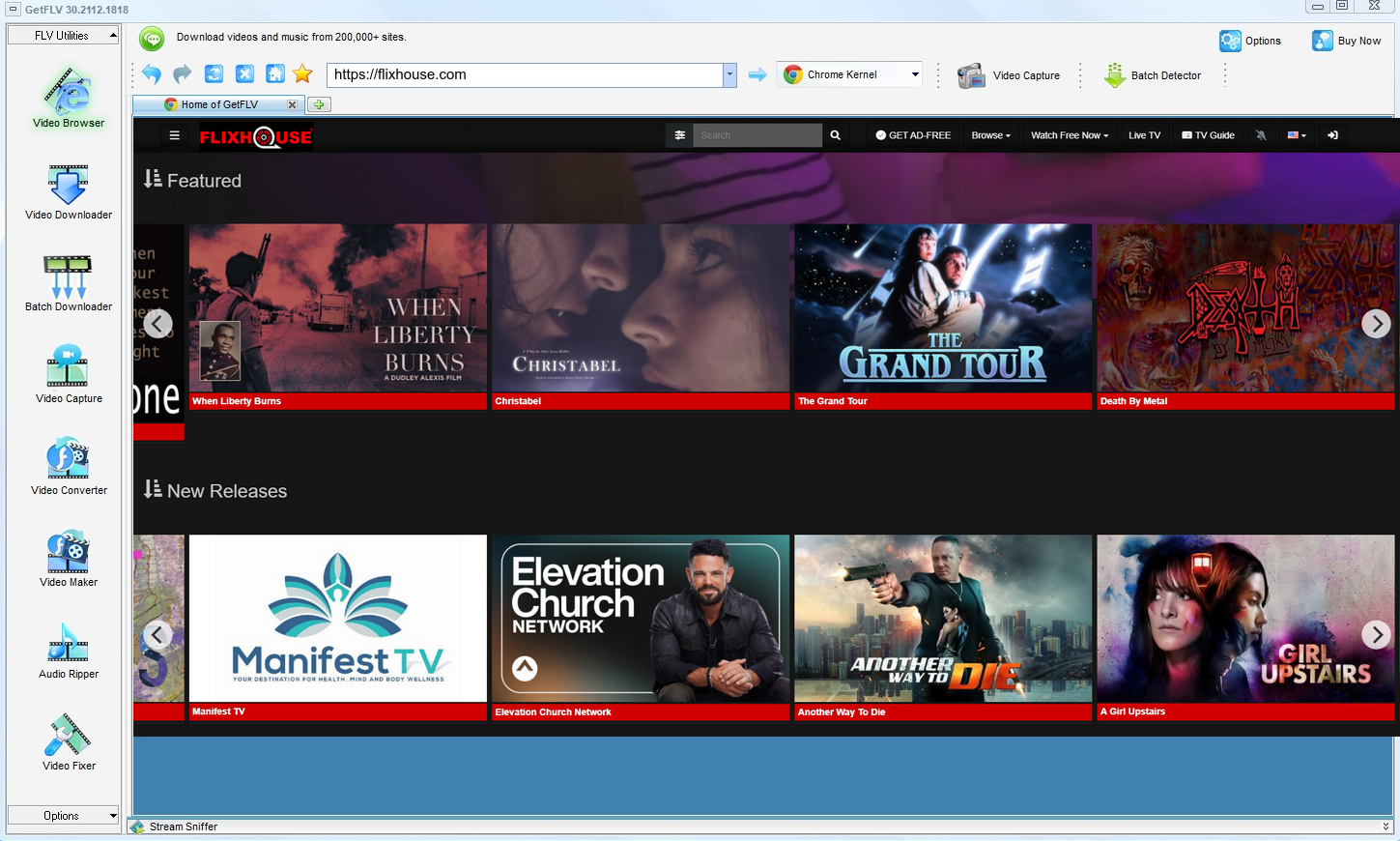Open the TV Guide page

click(1209, 135)
